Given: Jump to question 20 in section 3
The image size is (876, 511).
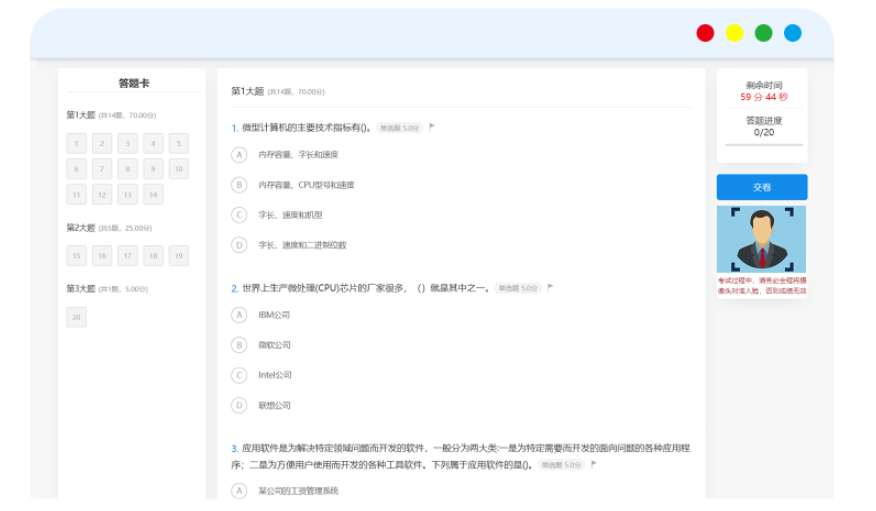Looking at the screenshot, I should click(77, 317).
